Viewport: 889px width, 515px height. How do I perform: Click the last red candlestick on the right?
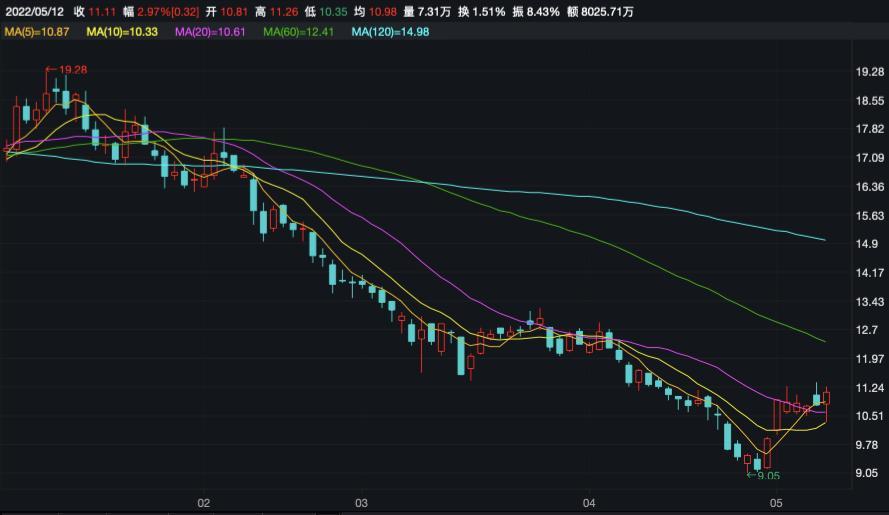click(x=826, y=398)
